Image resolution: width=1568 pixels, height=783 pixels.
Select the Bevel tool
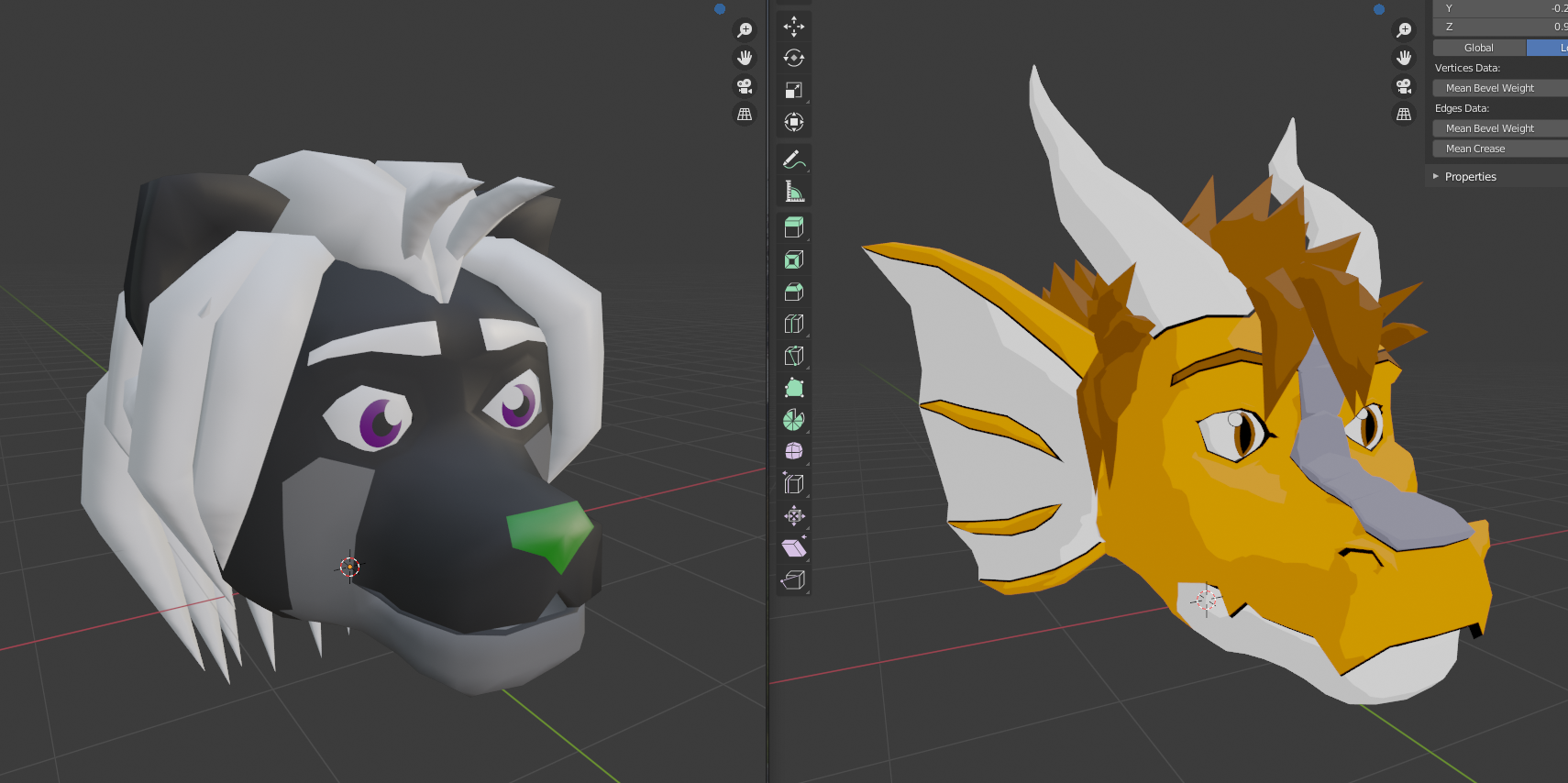point(794,292)
